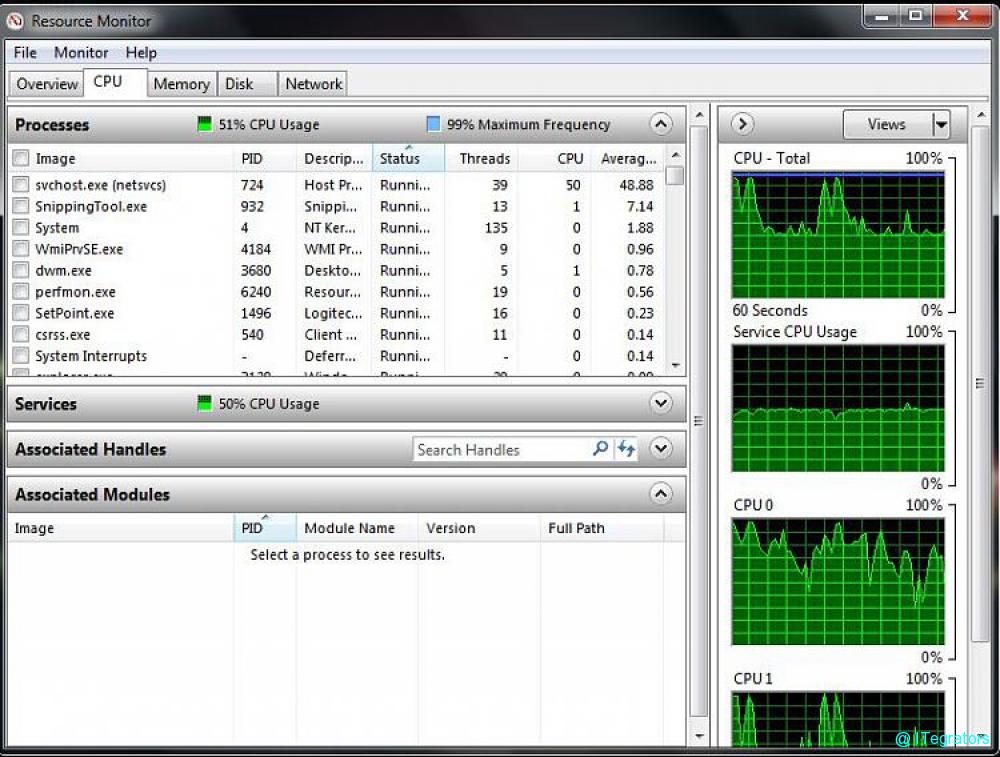The image size is (1000, 757).
Task: Click the graphs pane scrollbar up arrow
Action: [x=980, y=115]
